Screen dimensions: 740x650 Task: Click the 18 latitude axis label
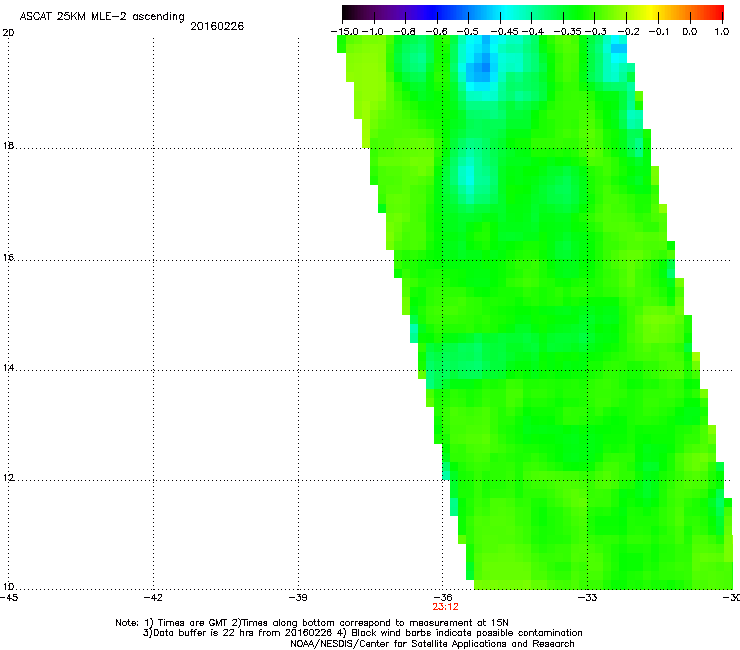pos(8,145)
